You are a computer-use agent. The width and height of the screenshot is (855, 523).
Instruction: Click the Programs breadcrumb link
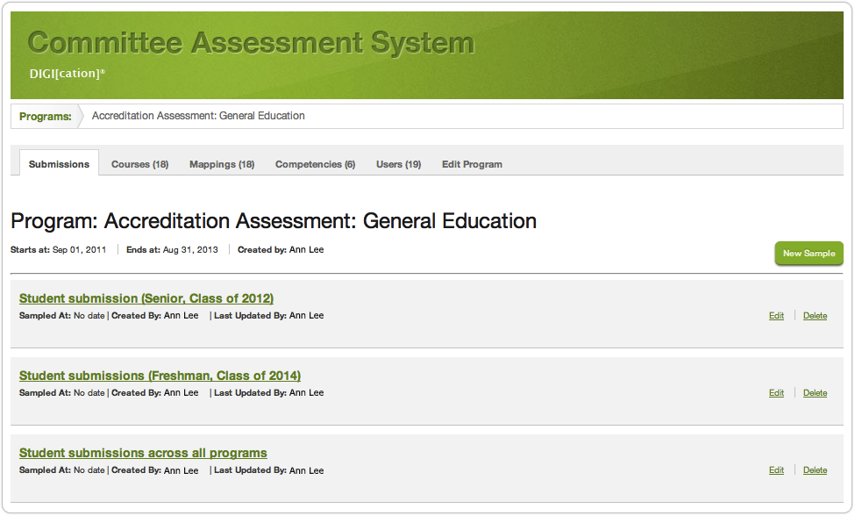click(45, 116)
